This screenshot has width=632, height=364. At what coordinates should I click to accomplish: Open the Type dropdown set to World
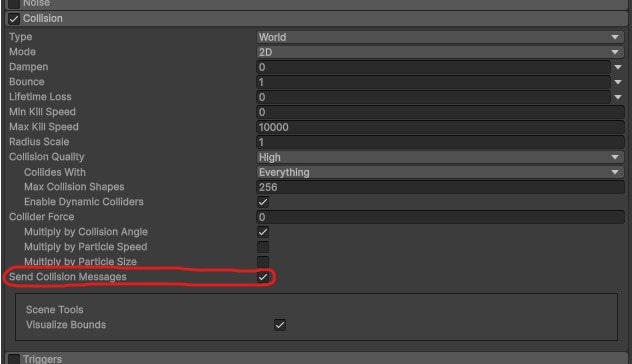440,37
